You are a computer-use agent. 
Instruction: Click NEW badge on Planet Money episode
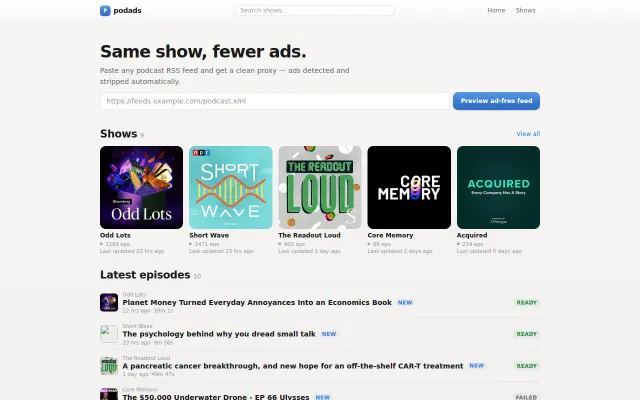point(405,302)
